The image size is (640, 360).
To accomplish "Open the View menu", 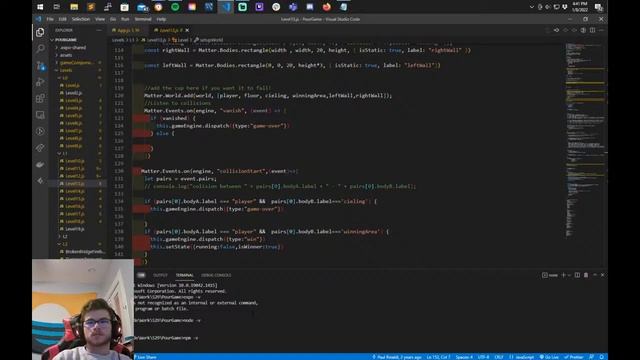I will [x=100, y=19].
